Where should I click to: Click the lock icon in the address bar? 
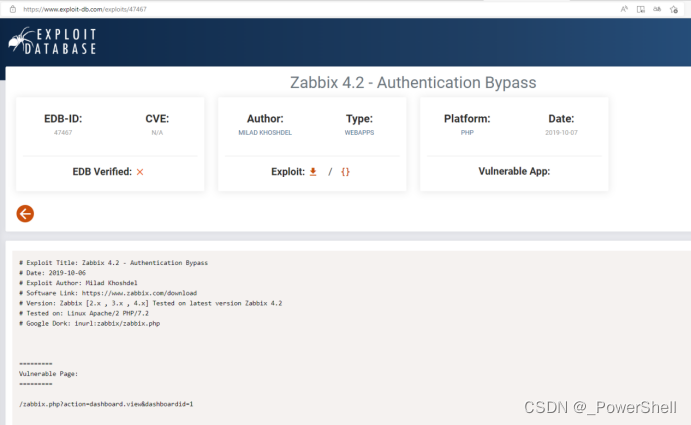click(13, 9)
